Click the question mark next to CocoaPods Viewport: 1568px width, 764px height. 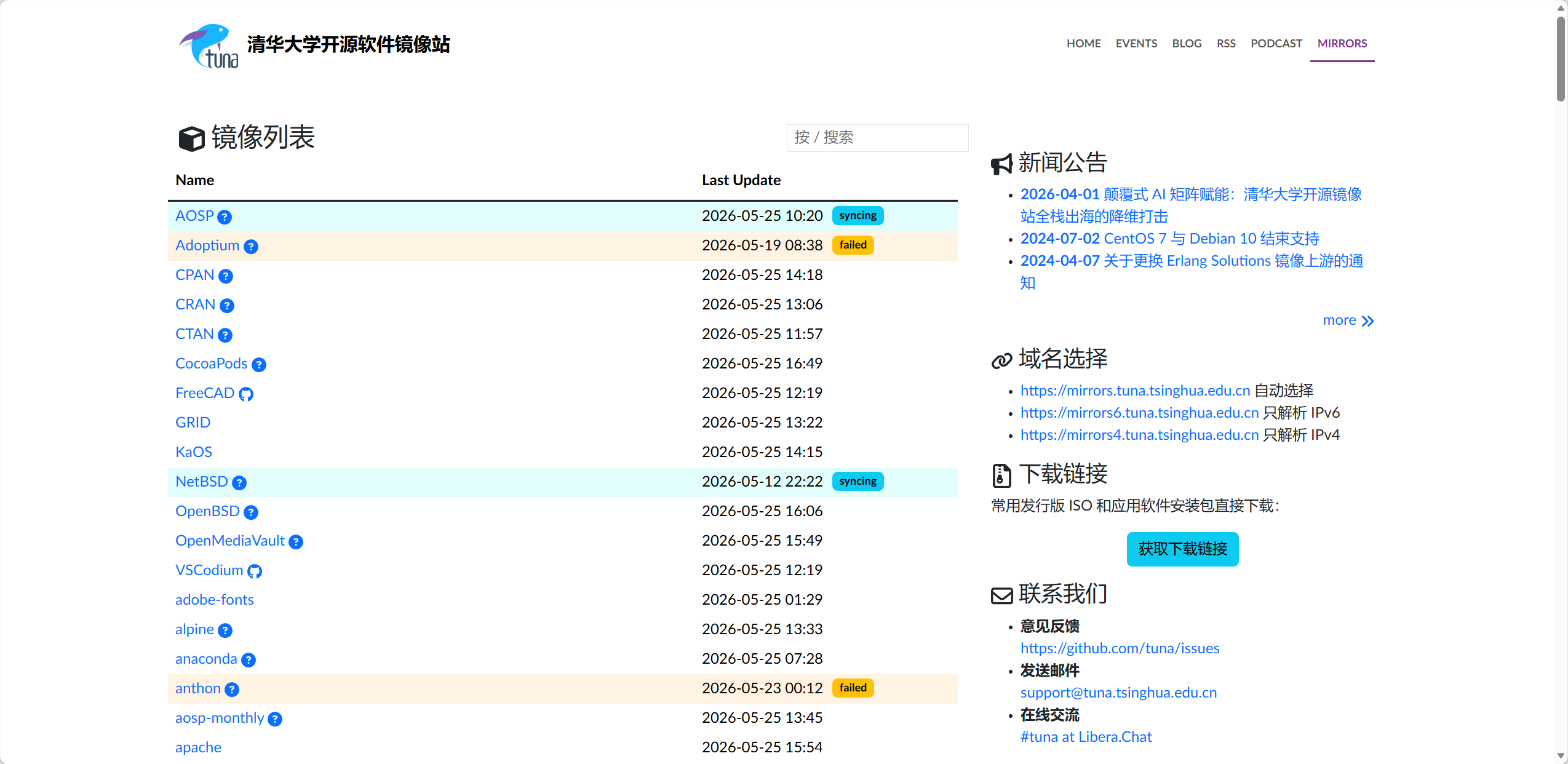pyautogui.click(x=259, y=365)
